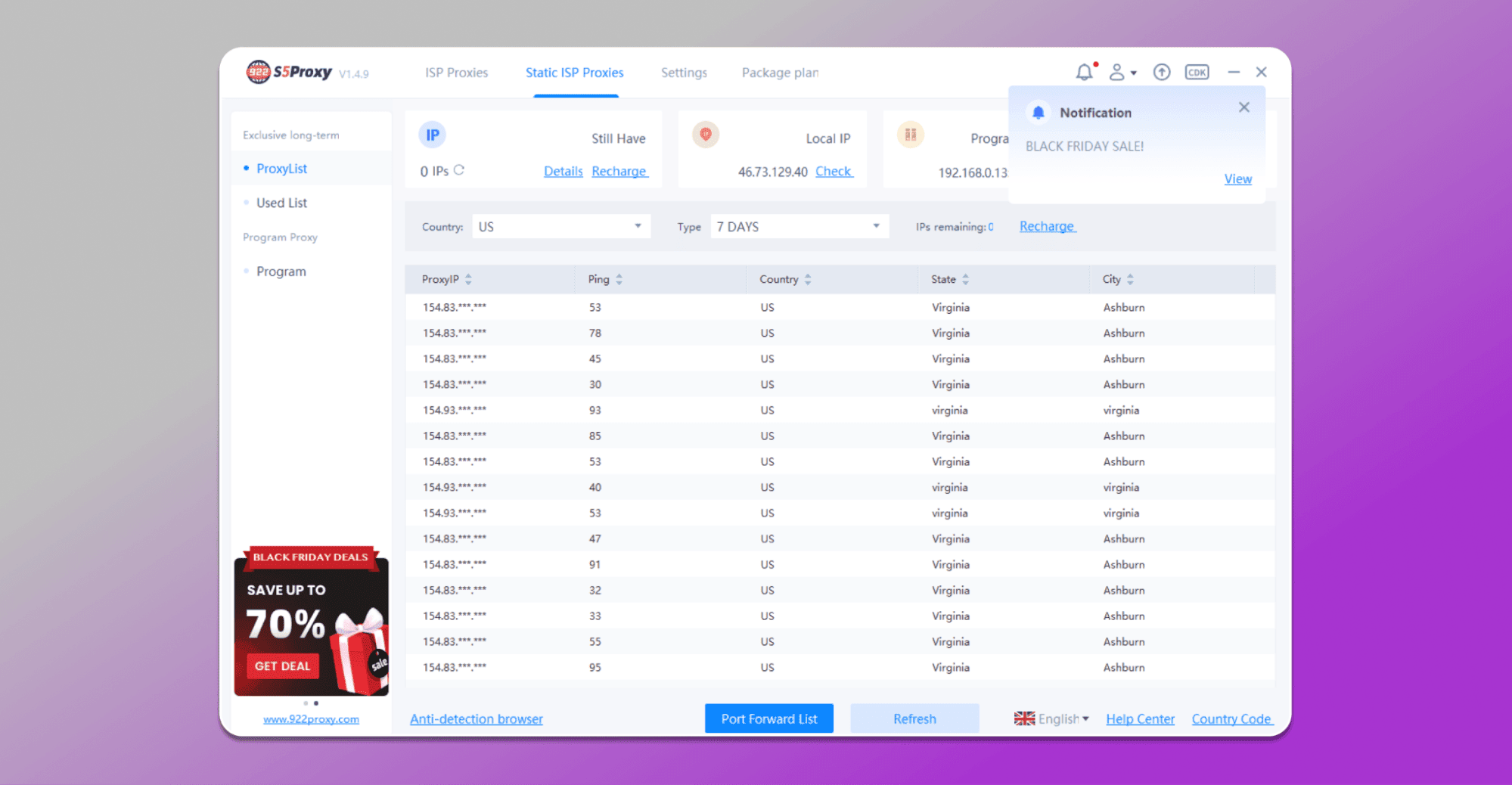Click the Port Forward List button

[769, 718]
